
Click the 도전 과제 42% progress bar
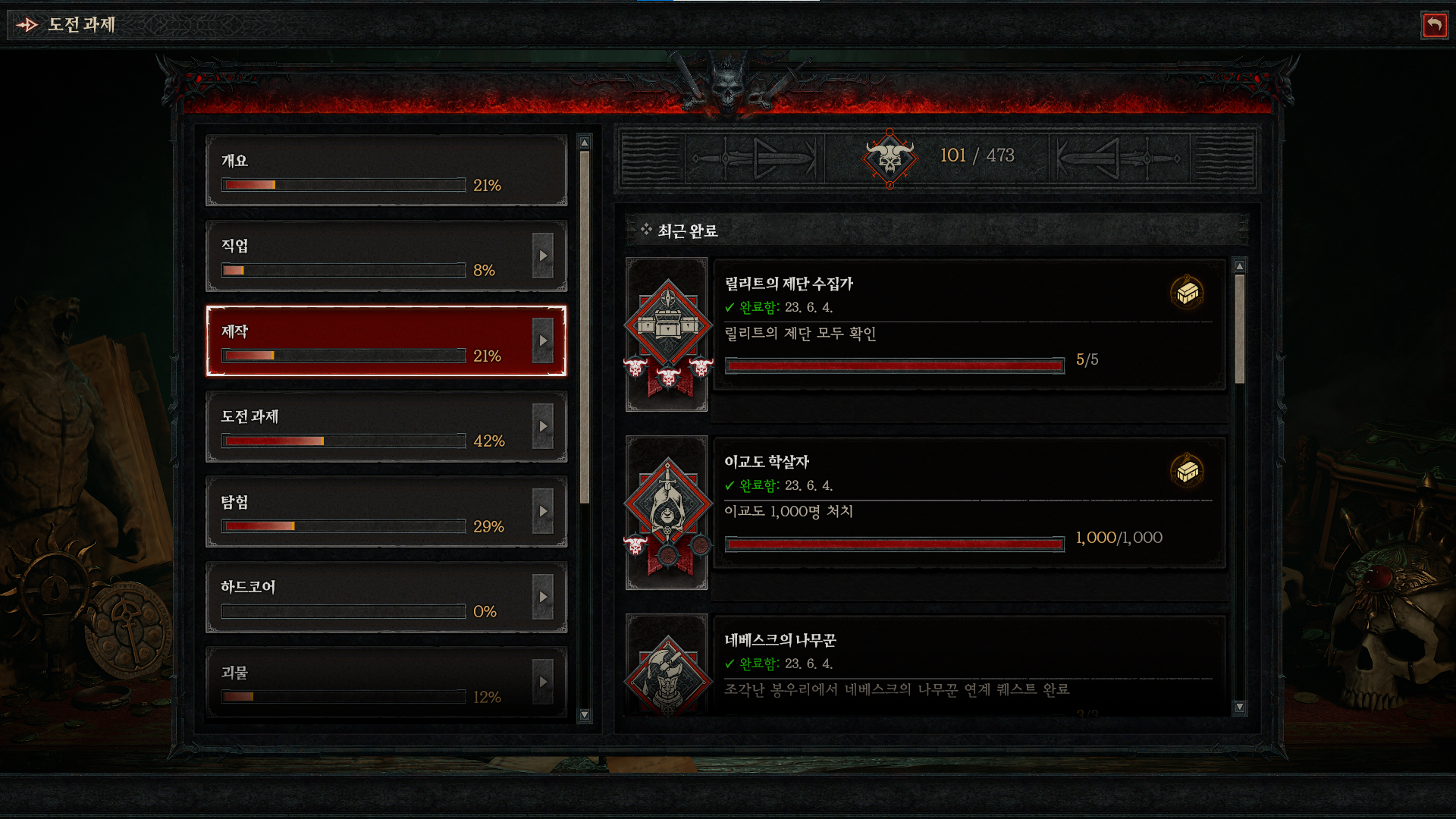(344, 441)
